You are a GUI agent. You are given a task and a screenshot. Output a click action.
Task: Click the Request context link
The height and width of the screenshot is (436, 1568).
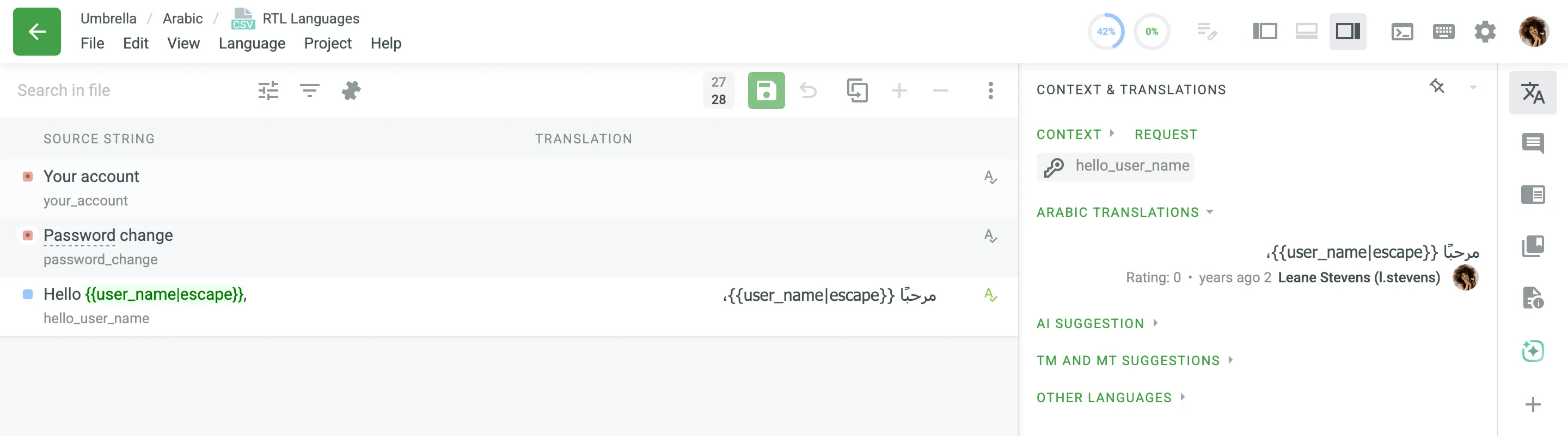(x=1166, y=134)
